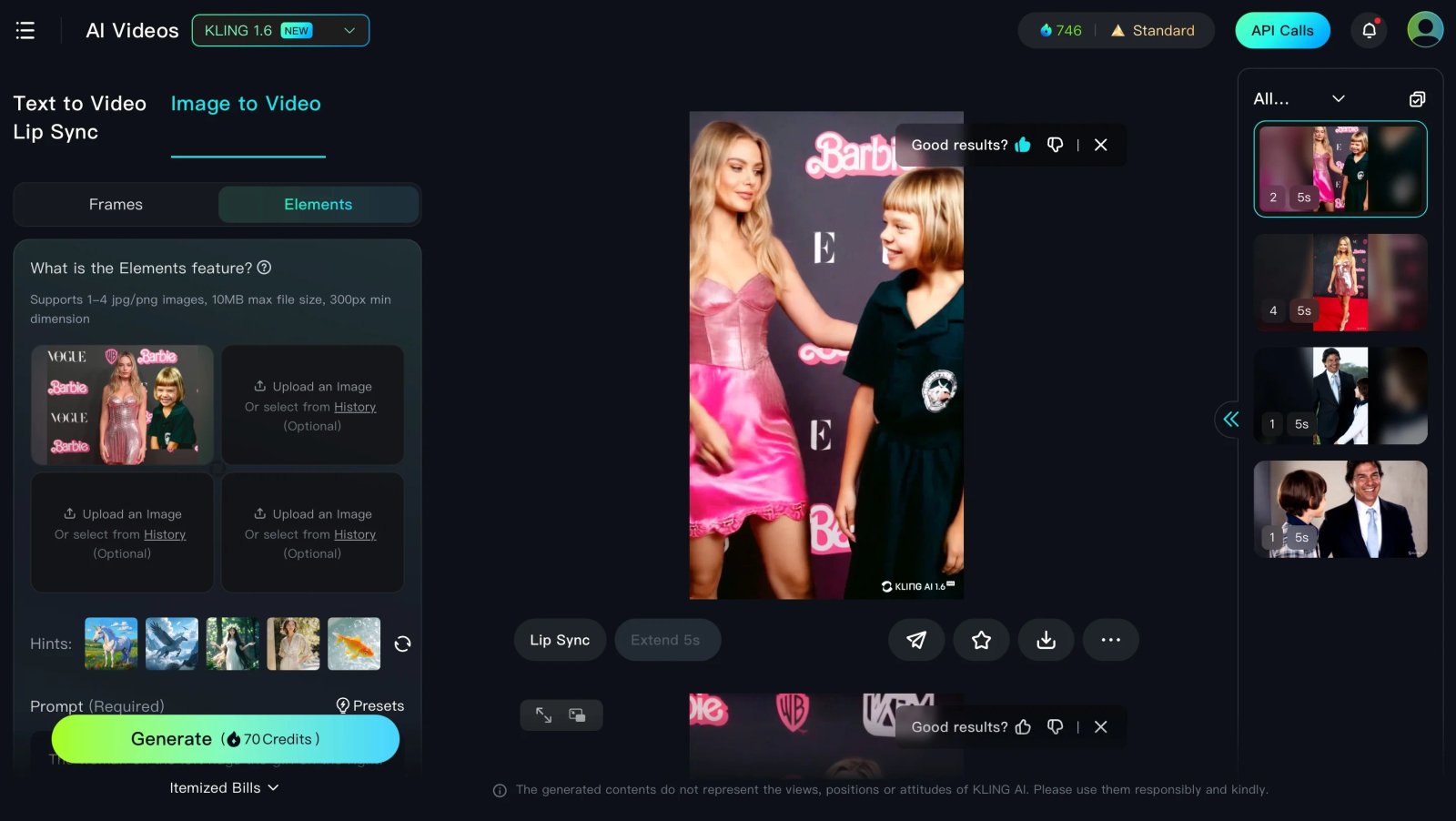
Task: Open more options ellipsis menu
Action: pos(1111,640)
